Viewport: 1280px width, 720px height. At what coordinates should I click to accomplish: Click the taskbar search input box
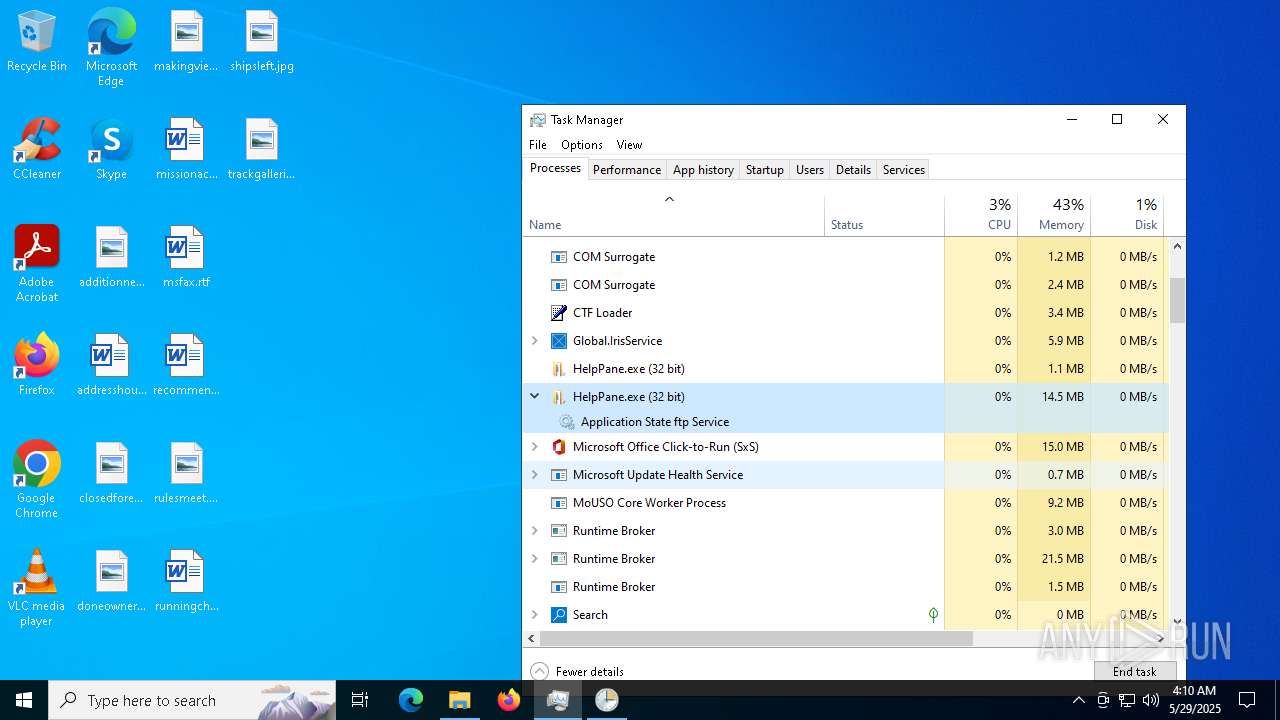(x=192, y=700)
